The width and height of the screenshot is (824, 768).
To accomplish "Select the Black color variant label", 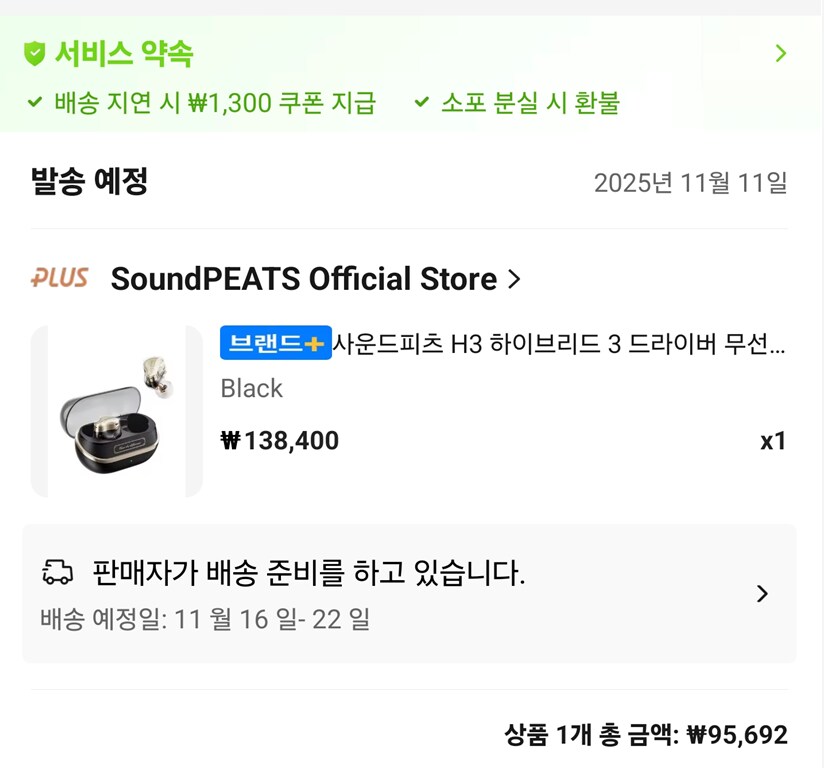I will pos(251,389).
